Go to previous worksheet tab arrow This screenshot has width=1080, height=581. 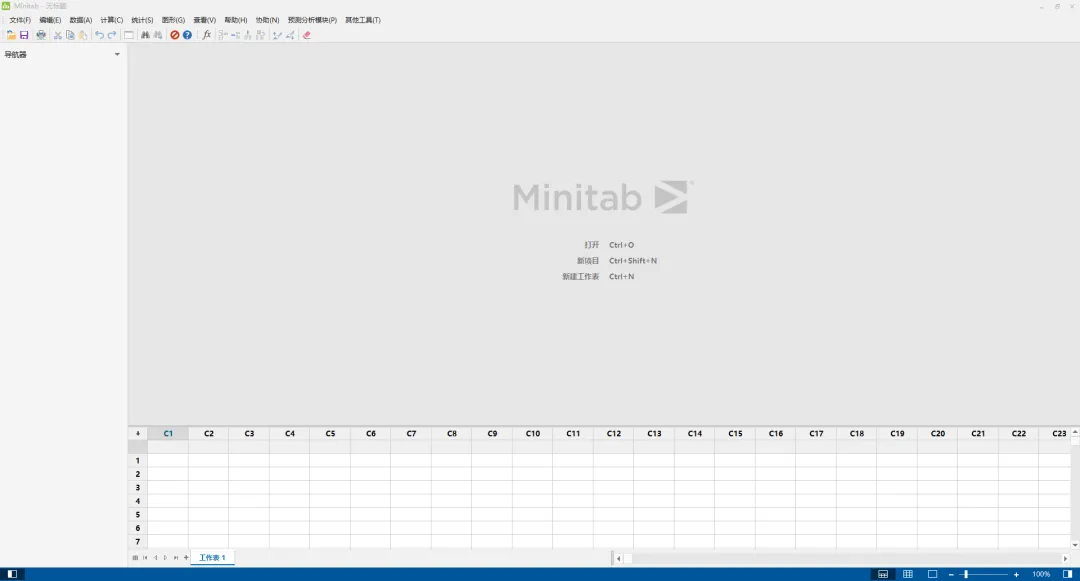click(156, 558)
